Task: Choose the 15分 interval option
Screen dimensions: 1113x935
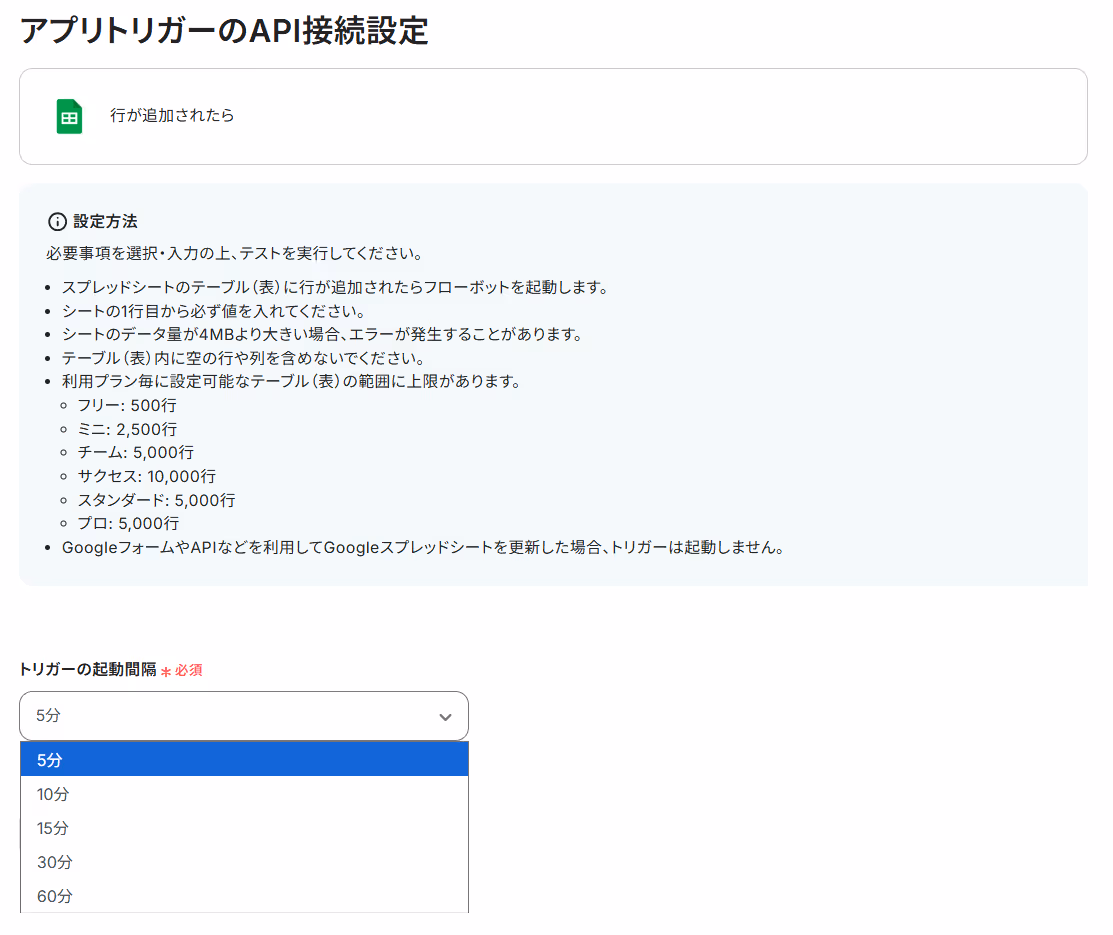Action: pos(244,828)
